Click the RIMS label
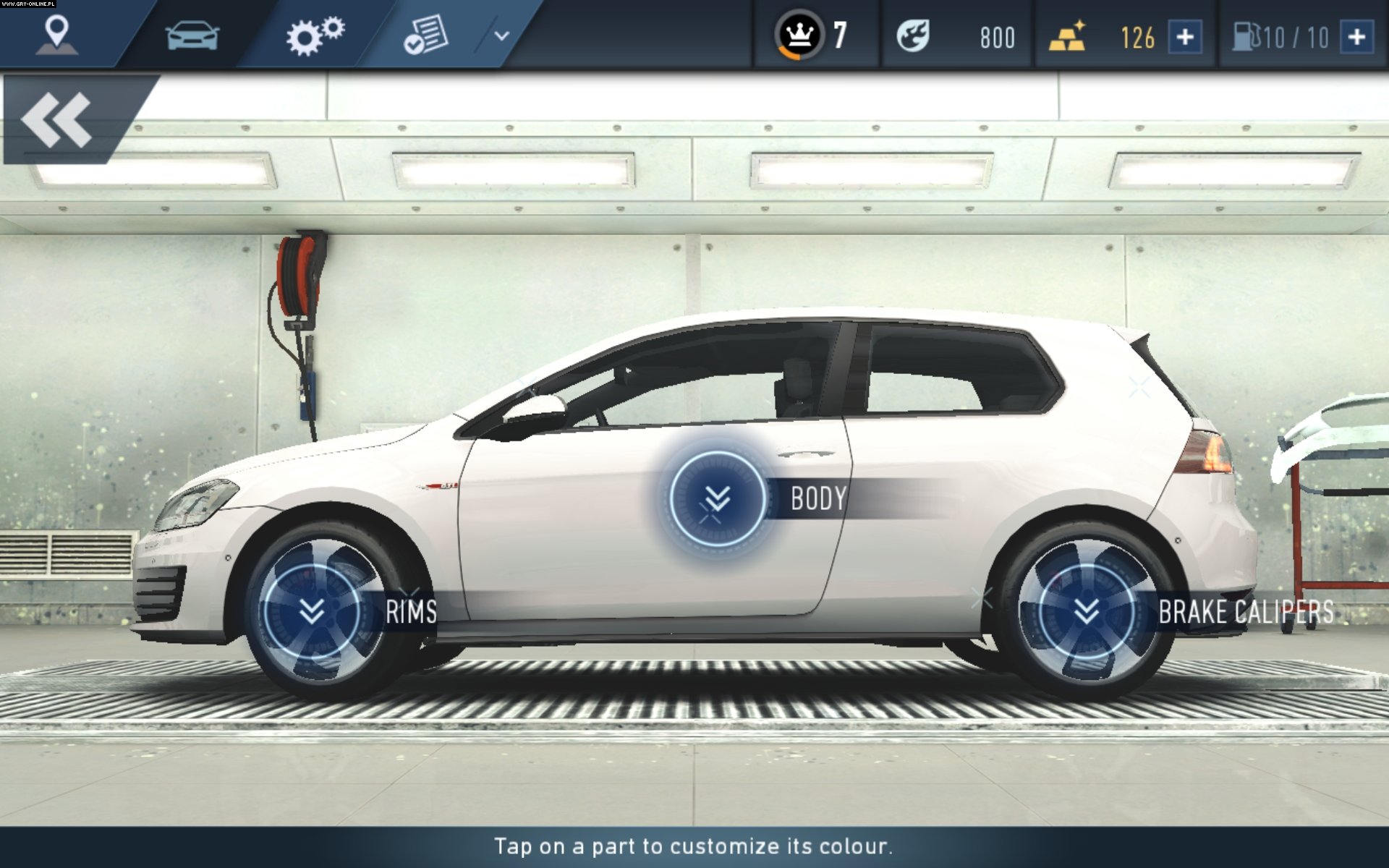The height and width of the screenshot is (868, 1389). [x=411, y=612]
